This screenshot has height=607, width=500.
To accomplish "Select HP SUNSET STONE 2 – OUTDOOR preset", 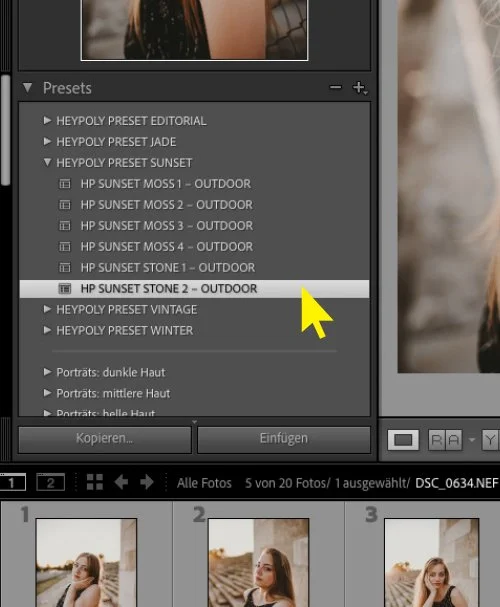I will click(194, 288).
